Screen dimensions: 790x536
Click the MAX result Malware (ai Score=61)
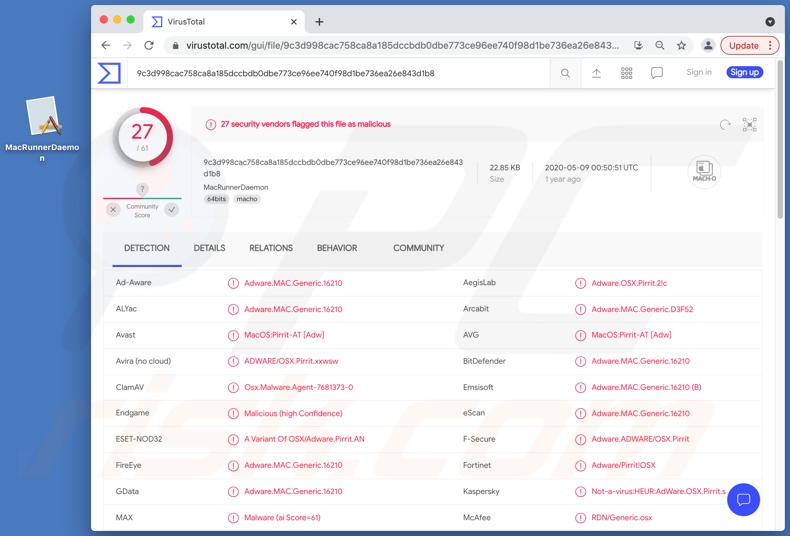[282, 518]
